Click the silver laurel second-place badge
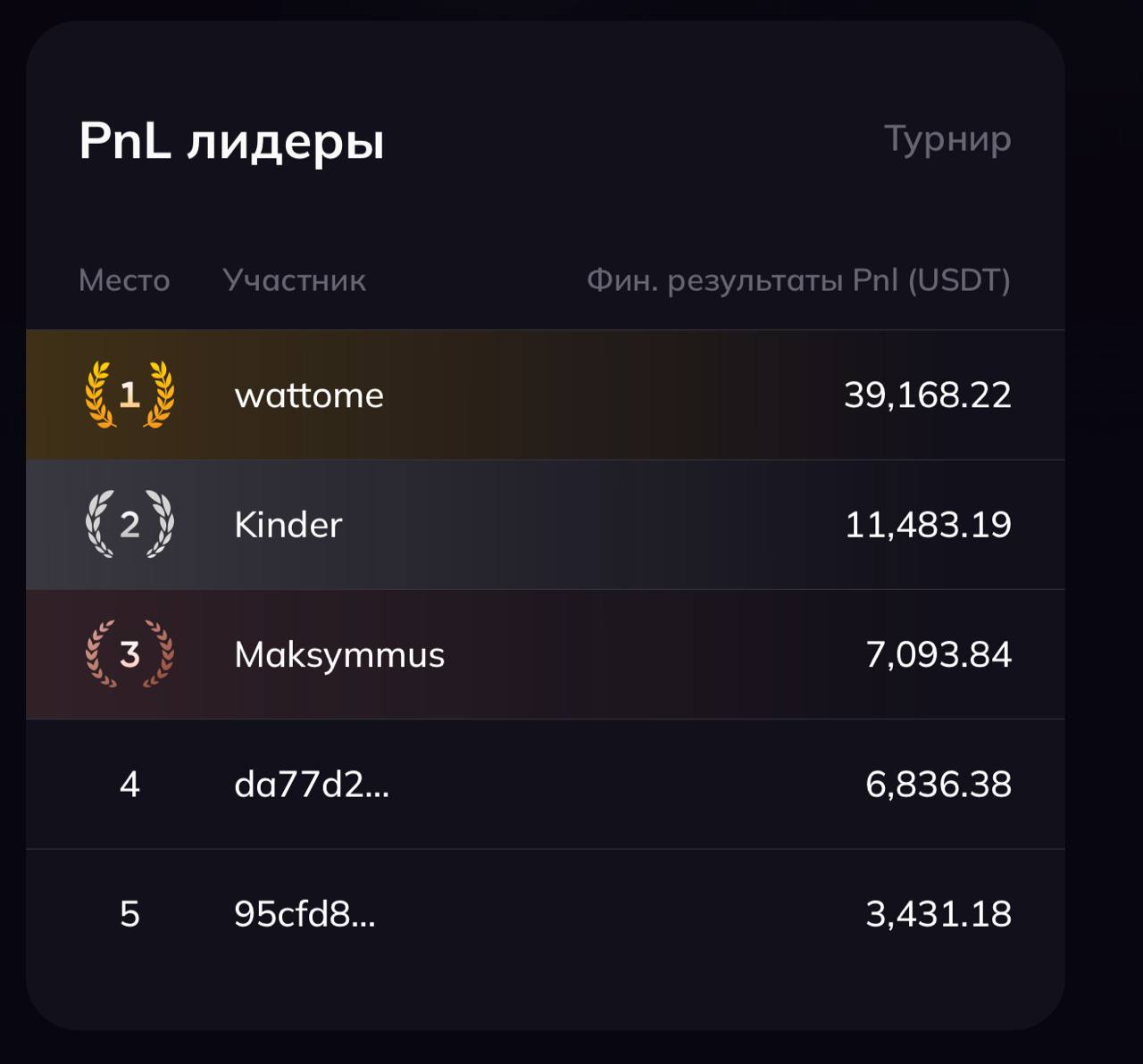The image size is (1143, 1064). click(129, 524)
